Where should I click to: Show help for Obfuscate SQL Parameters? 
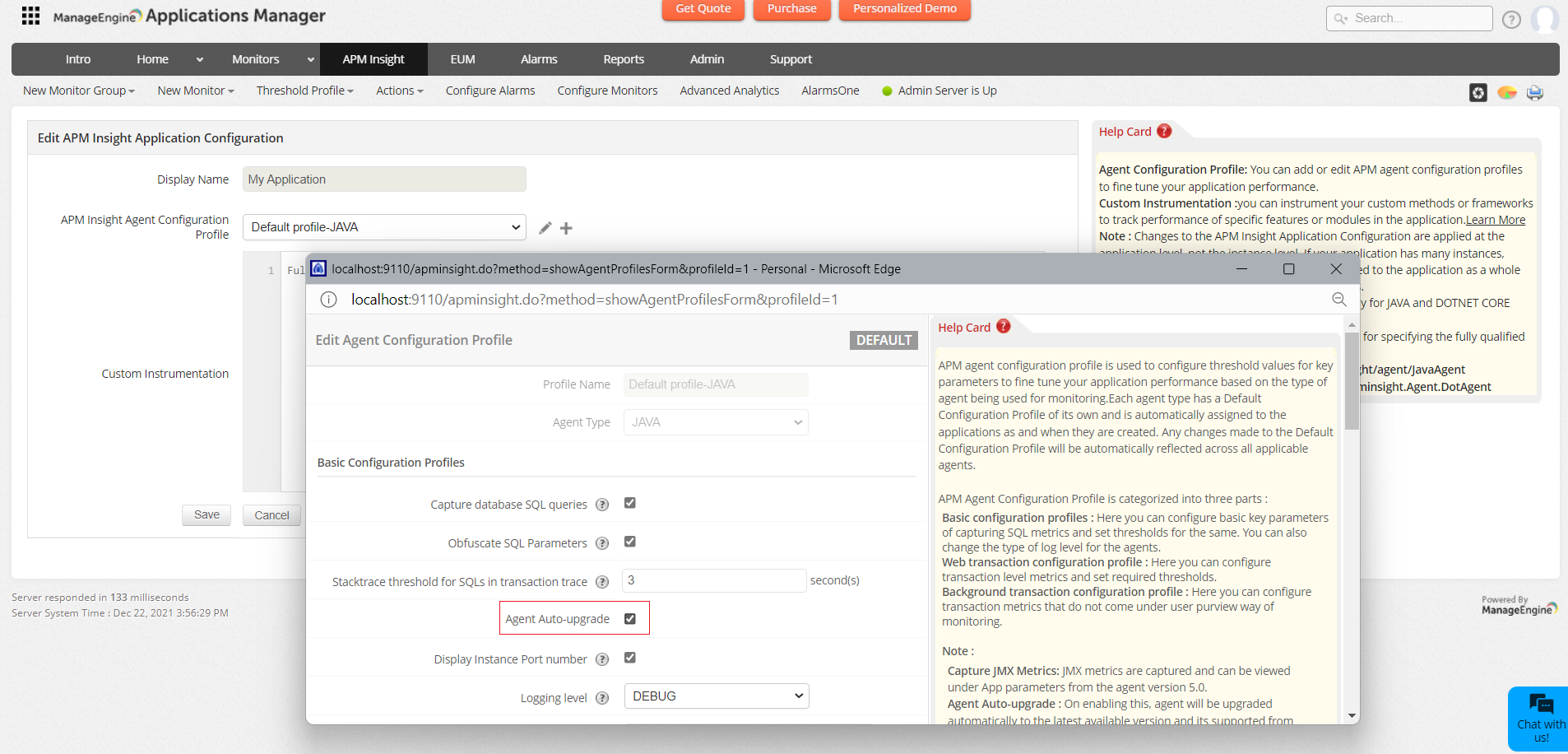point(602,543)
